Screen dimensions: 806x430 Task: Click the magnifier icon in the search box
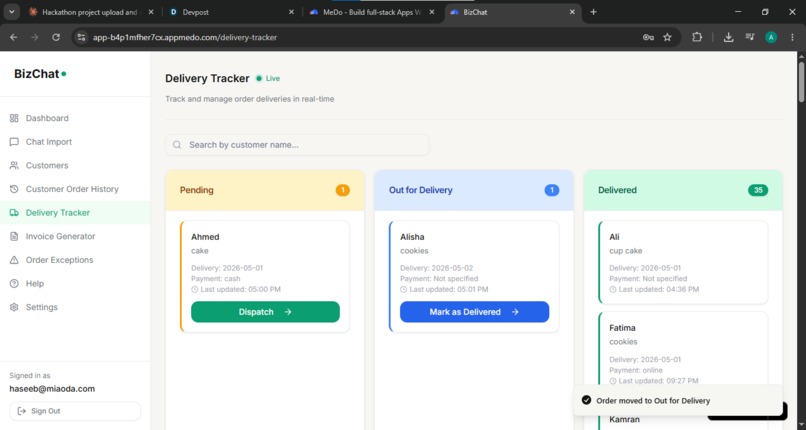(x=177, y=145)
